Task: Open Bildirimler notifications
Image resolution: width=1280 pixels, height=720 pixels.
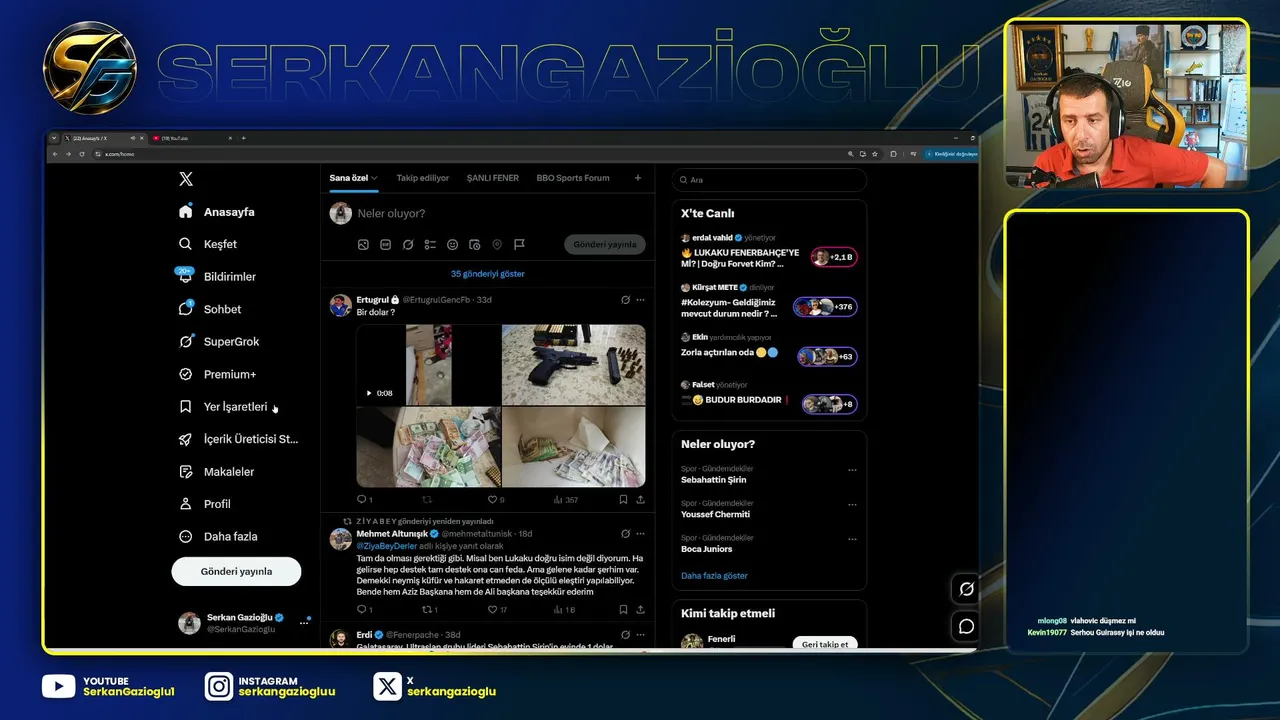Action: [217, 277]
